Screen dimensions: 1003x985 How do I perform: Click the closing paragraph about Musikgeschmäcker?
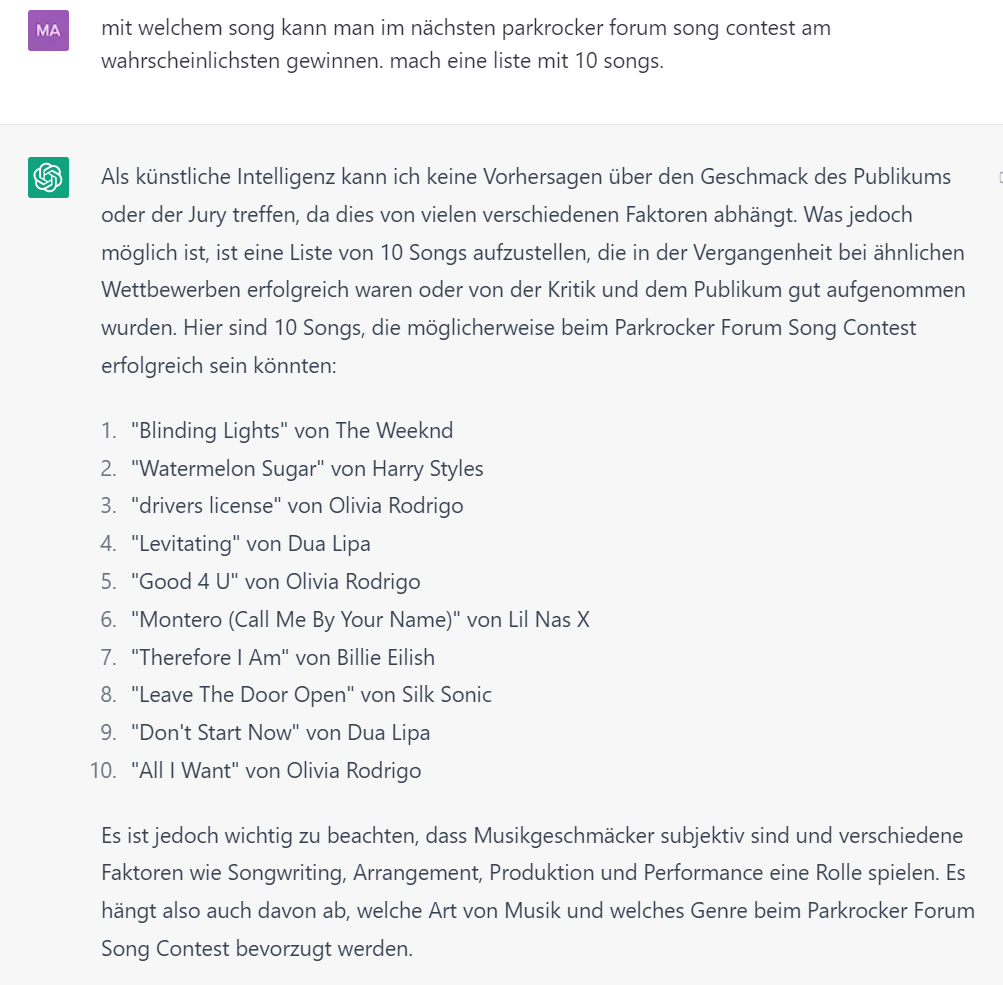(537, 891)
